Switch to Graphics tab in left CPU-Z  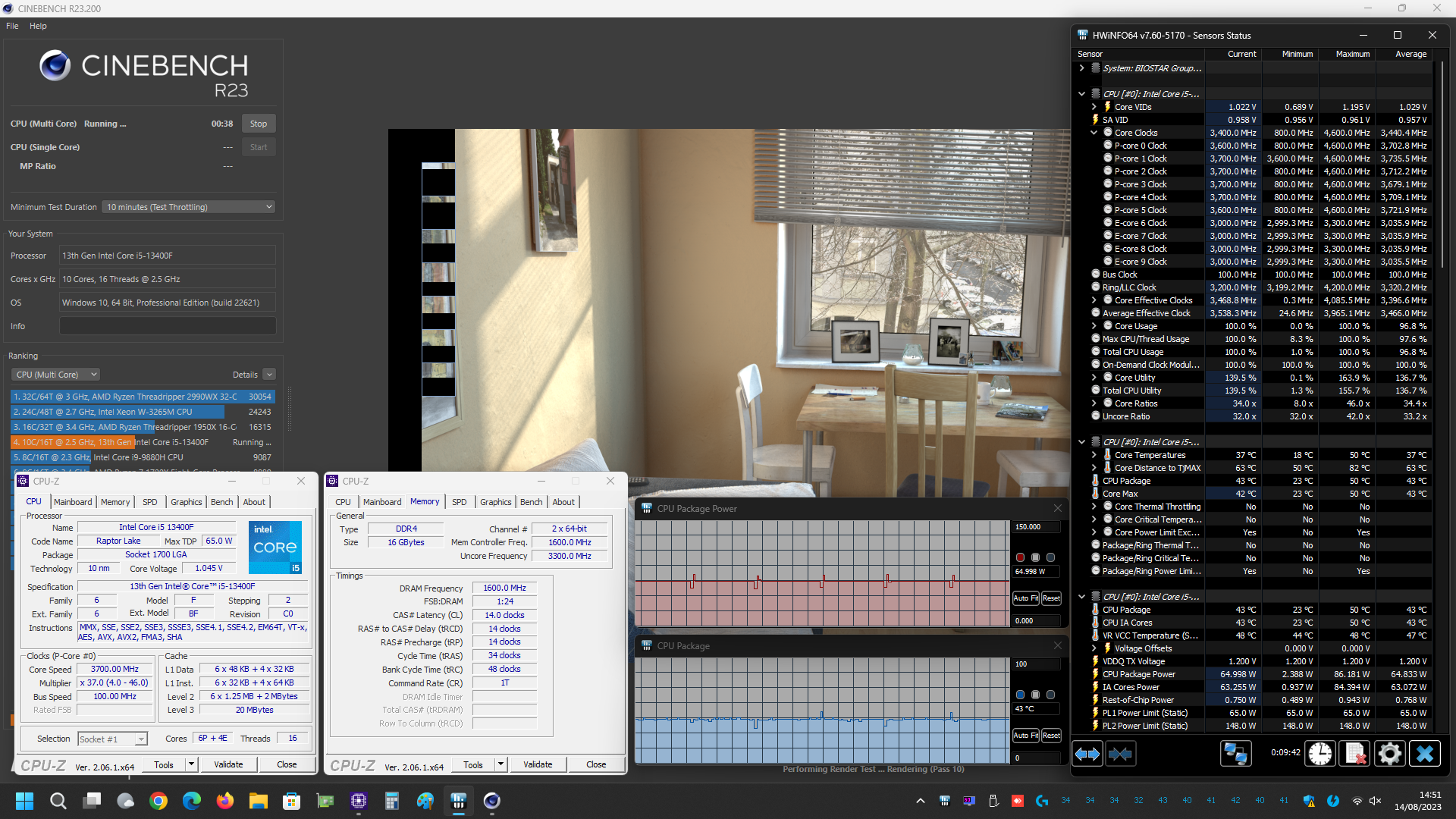pos(186,502)
